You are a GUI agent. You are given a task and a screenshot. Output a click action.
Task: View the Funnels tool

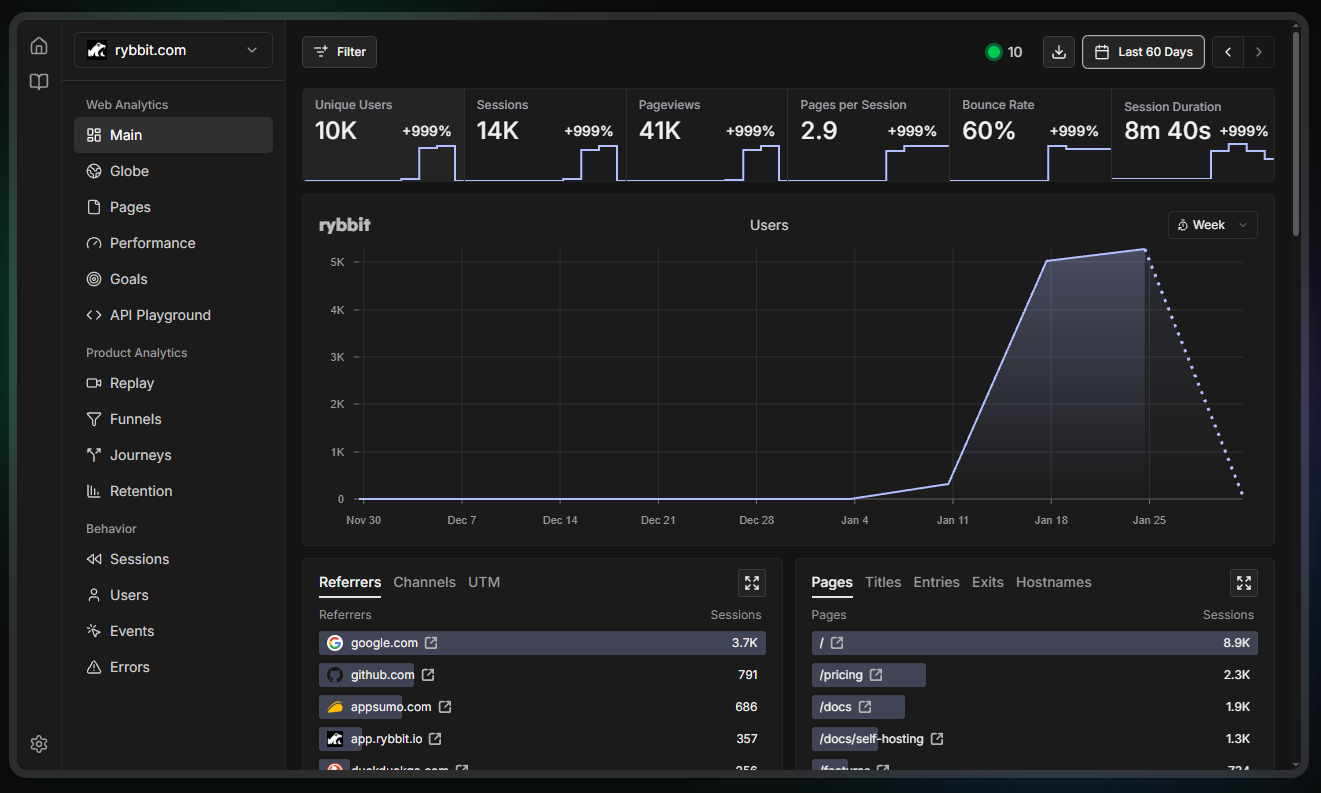click(134, 419)
